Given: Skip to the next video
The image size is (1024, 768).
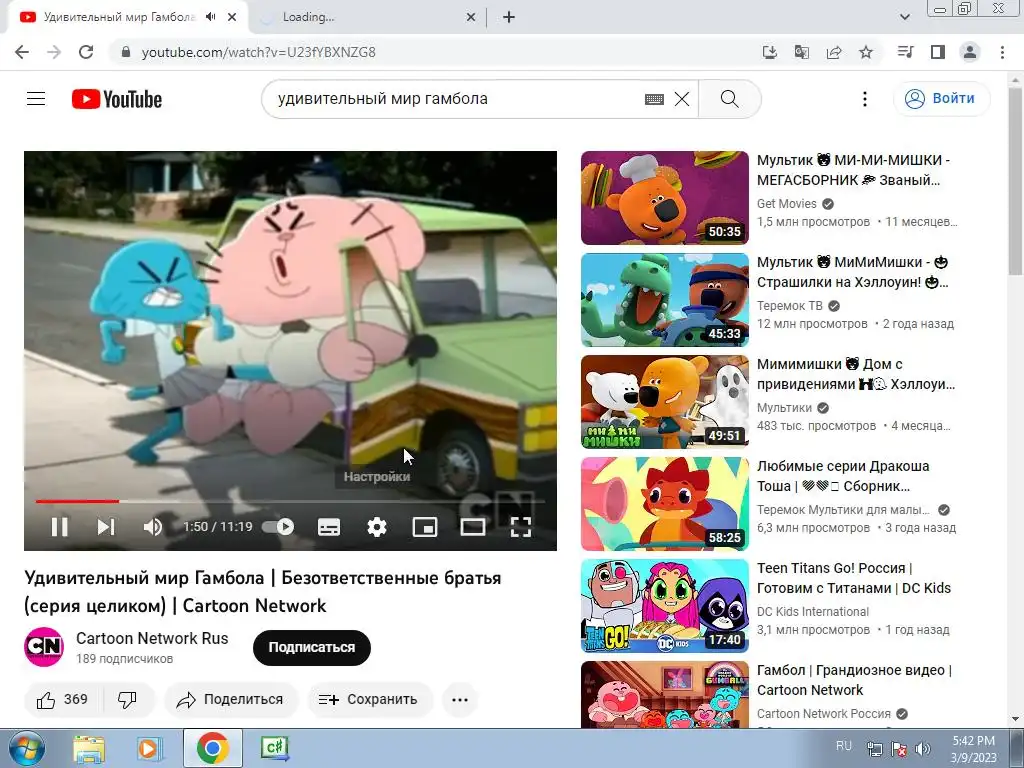Looking at the screenshot, I should click(x=106, y=527).
